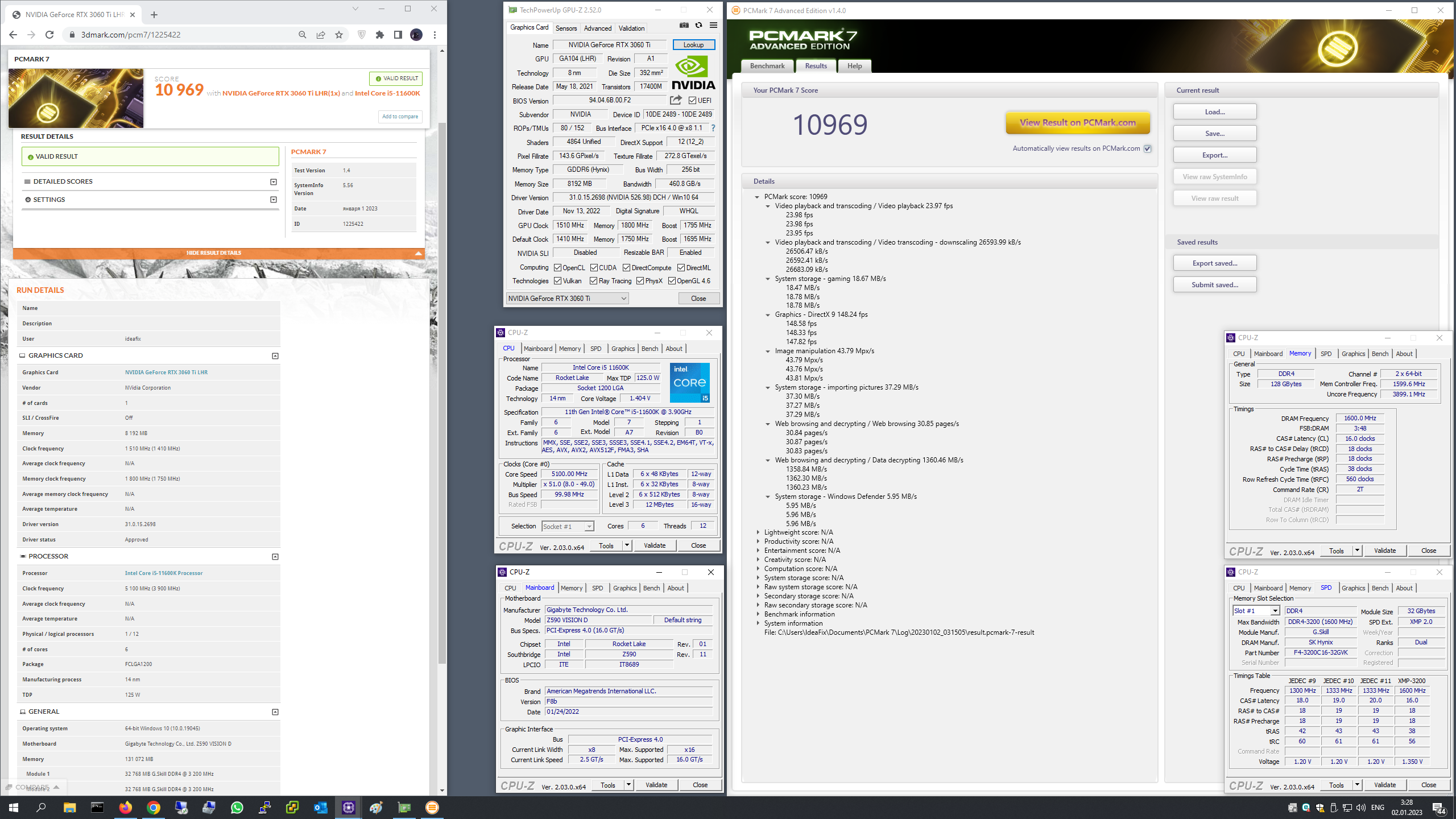Click browser zoom magnifier icon

pyautogui.click(x=303, y=35)
